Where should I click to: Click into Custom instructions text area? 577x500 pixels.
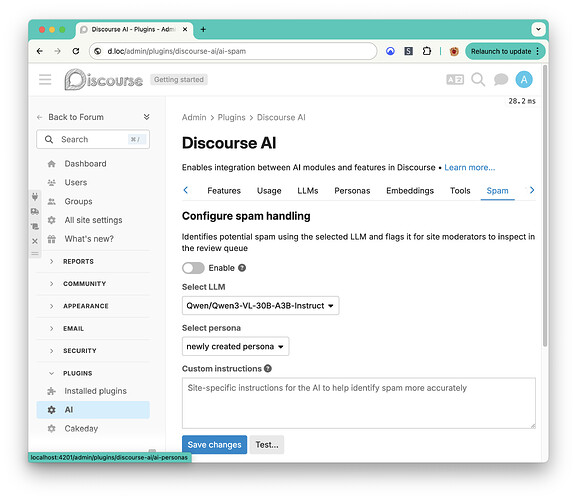(x=359, y=403)
